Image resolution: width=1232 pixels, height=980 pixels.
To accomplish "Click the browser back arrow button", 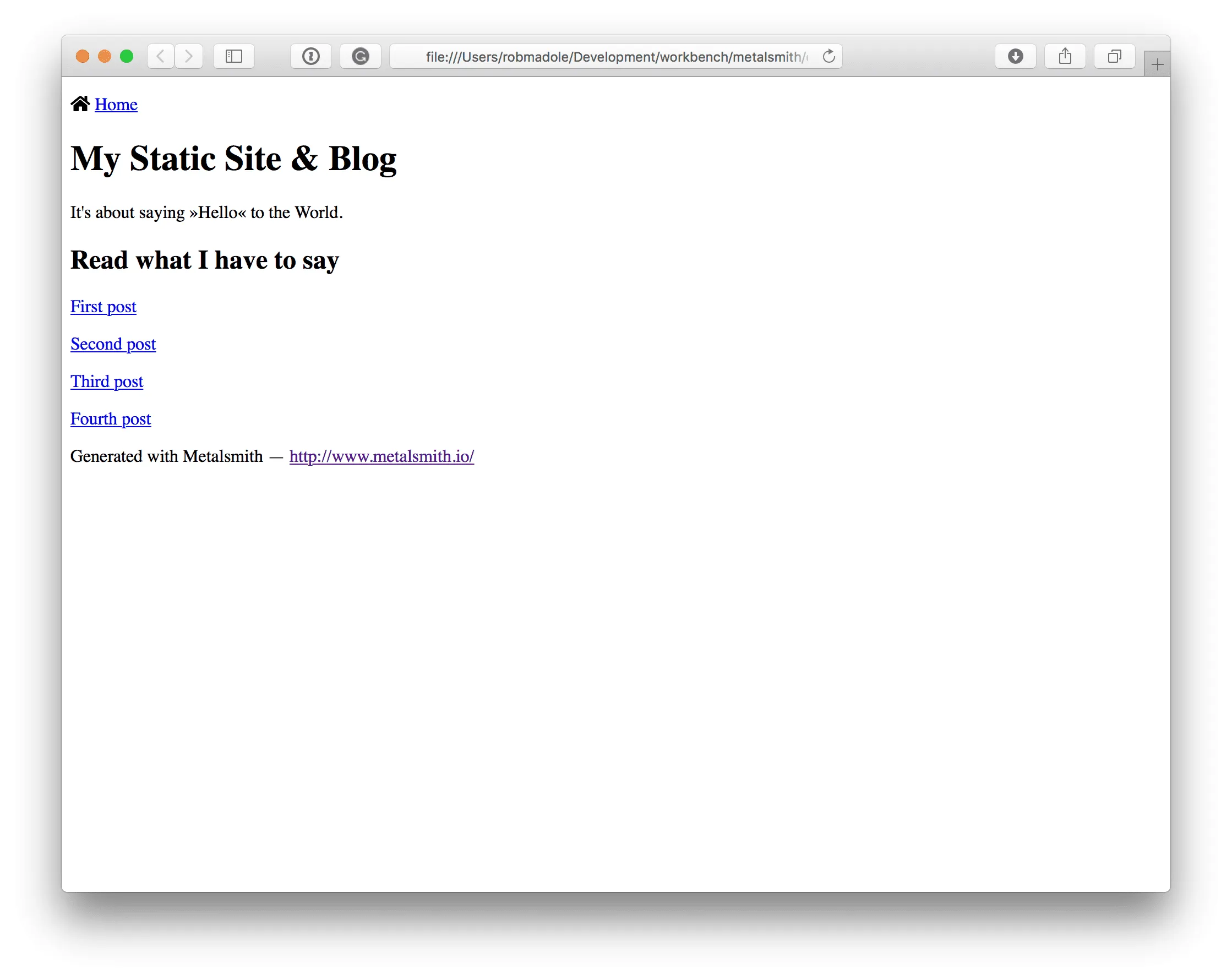I will 161,56.
